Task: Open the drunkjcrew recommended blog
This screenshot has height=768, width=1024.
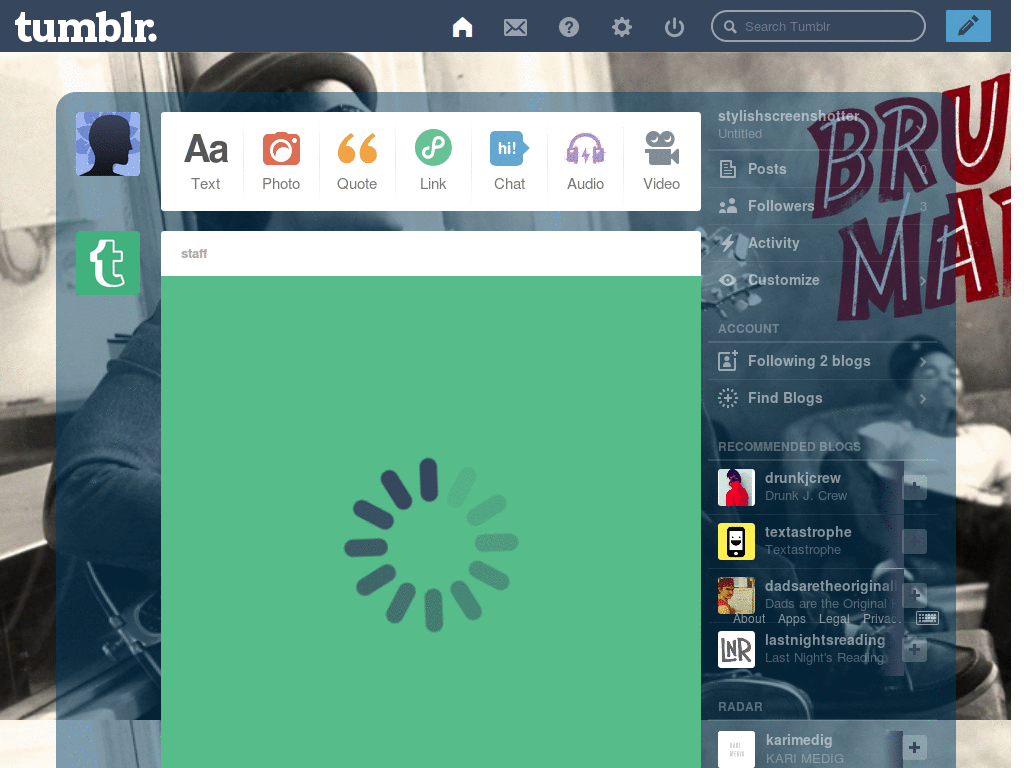Action: [803, 478]
